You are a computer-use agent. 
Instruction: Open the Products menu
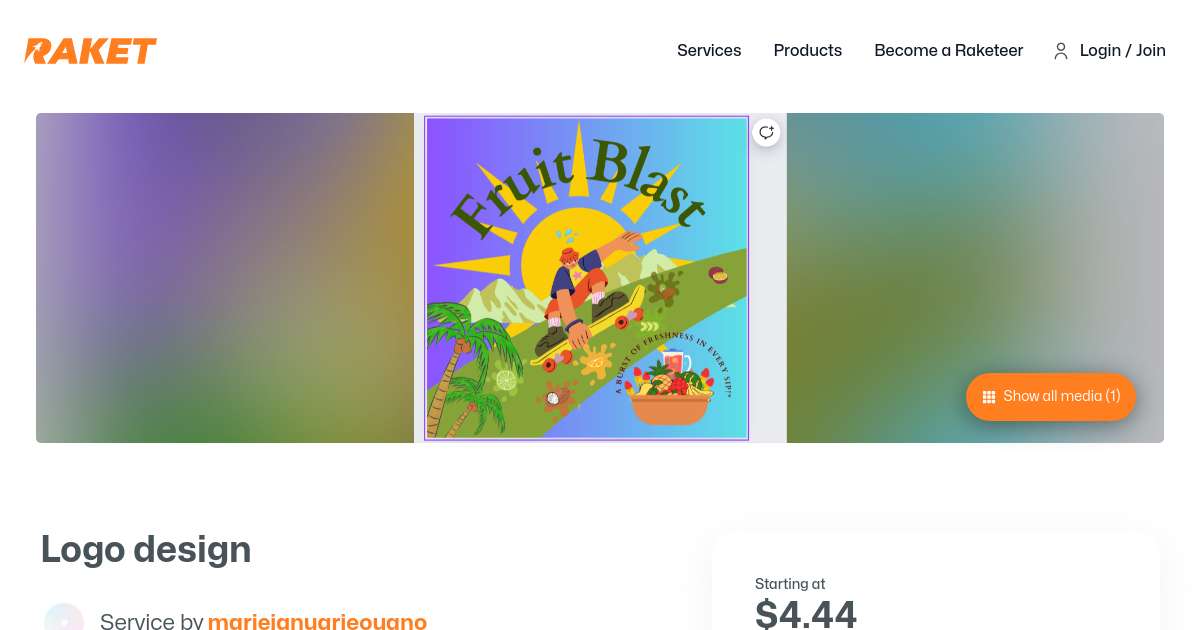click(x=808, y=50)
